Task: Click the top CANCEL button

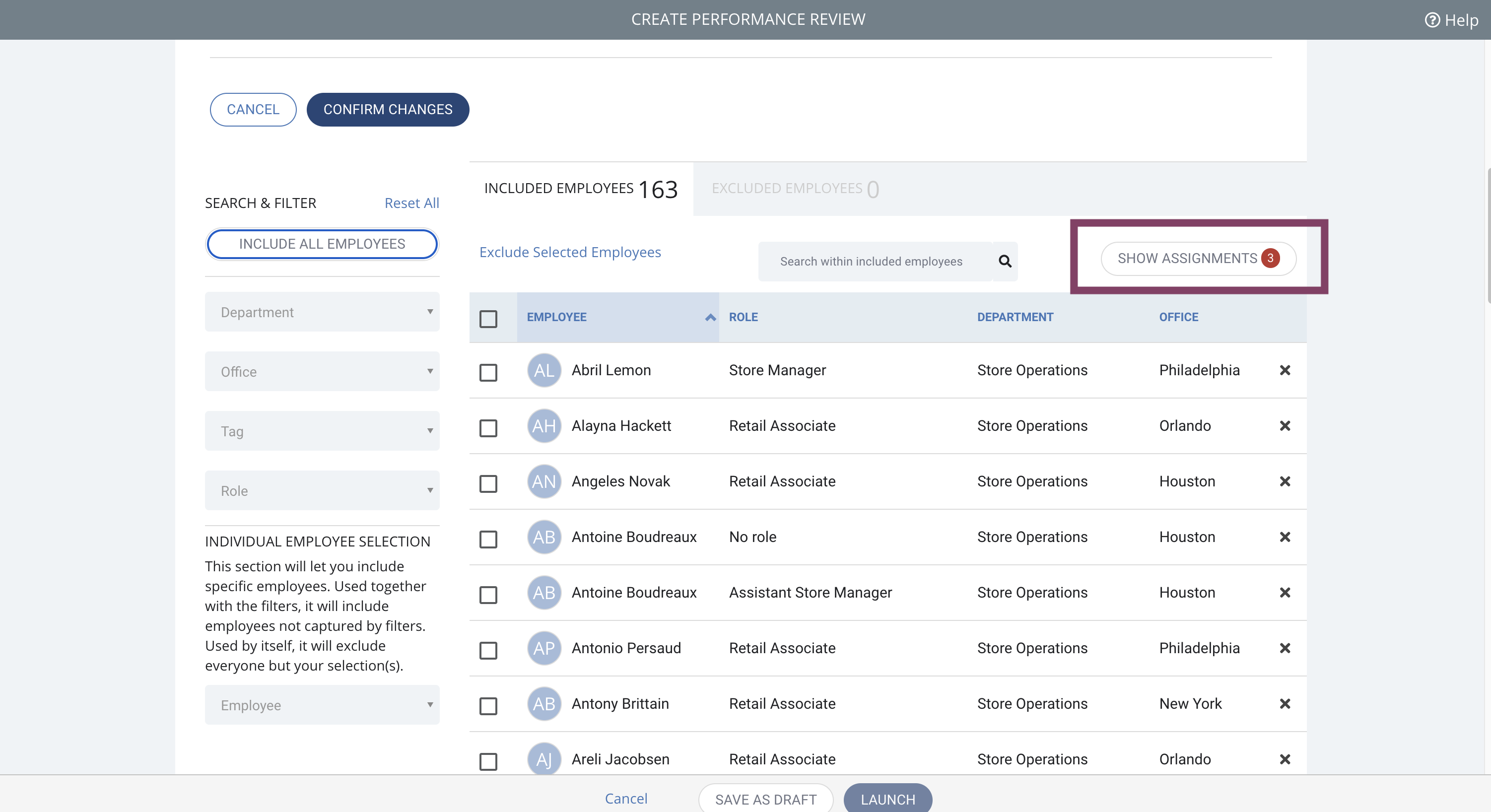Action: click(253, 109)
